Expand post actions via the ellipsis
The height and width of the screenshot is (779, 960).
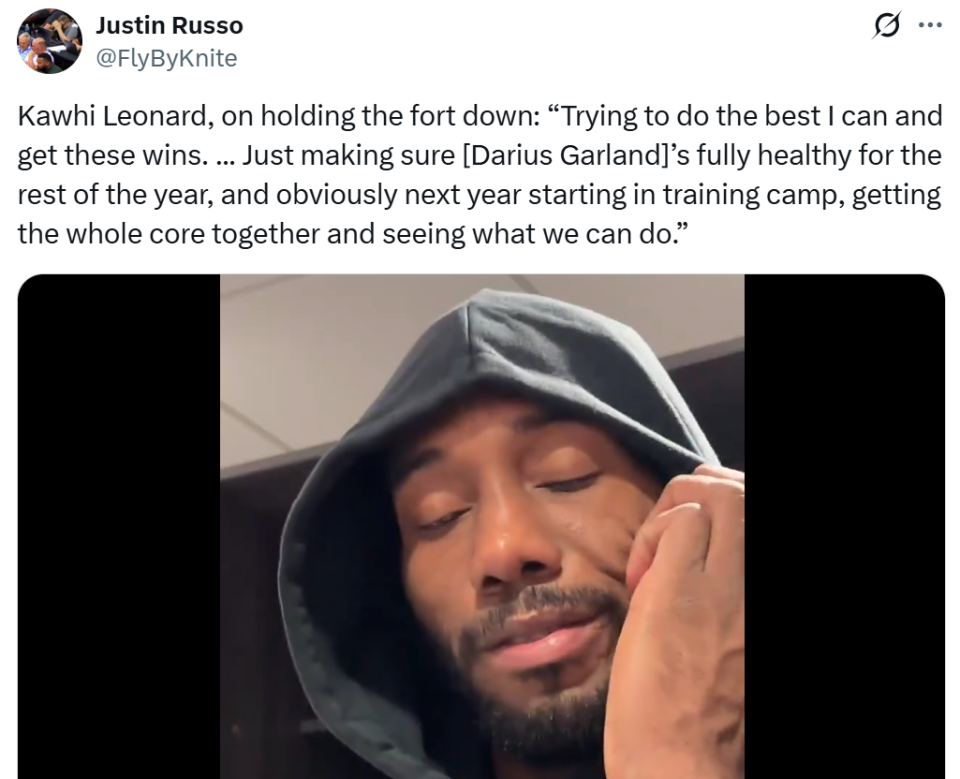click(930, 25)
